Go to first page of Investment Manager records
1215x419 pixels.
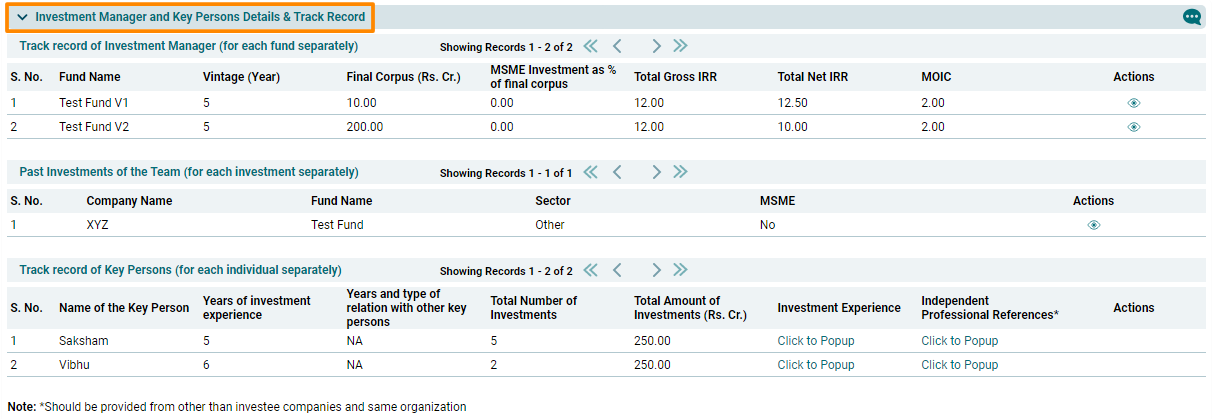[x=590, y=46]
